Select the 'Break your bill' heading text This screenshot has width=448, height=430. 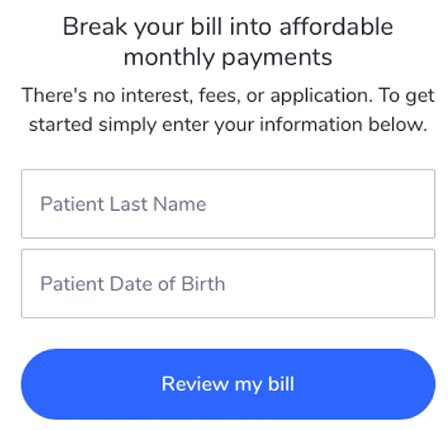[228, 42]
